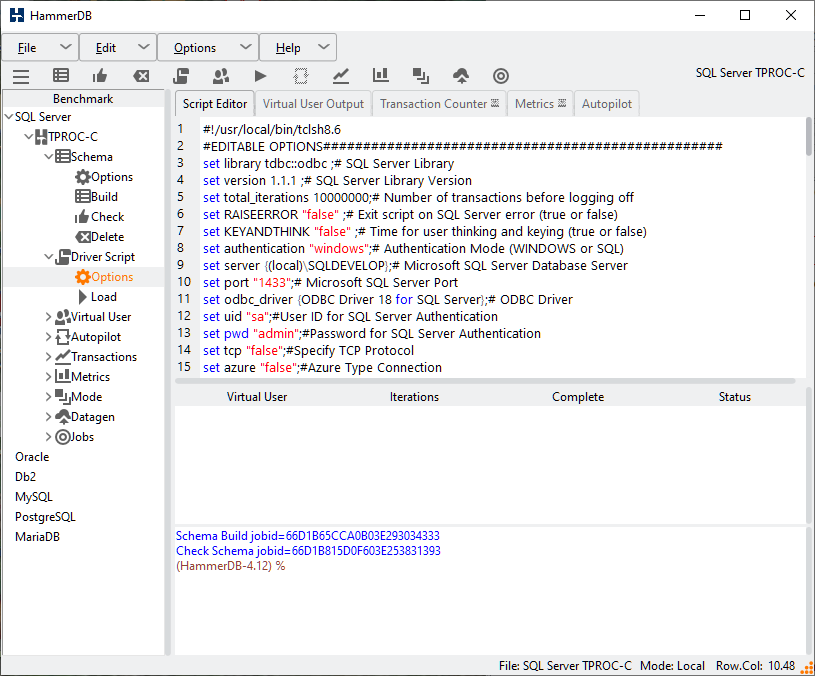Click the Delete Schema toolbar icon
This screenshot has height=676, width=815.
(x=141, y=76)
